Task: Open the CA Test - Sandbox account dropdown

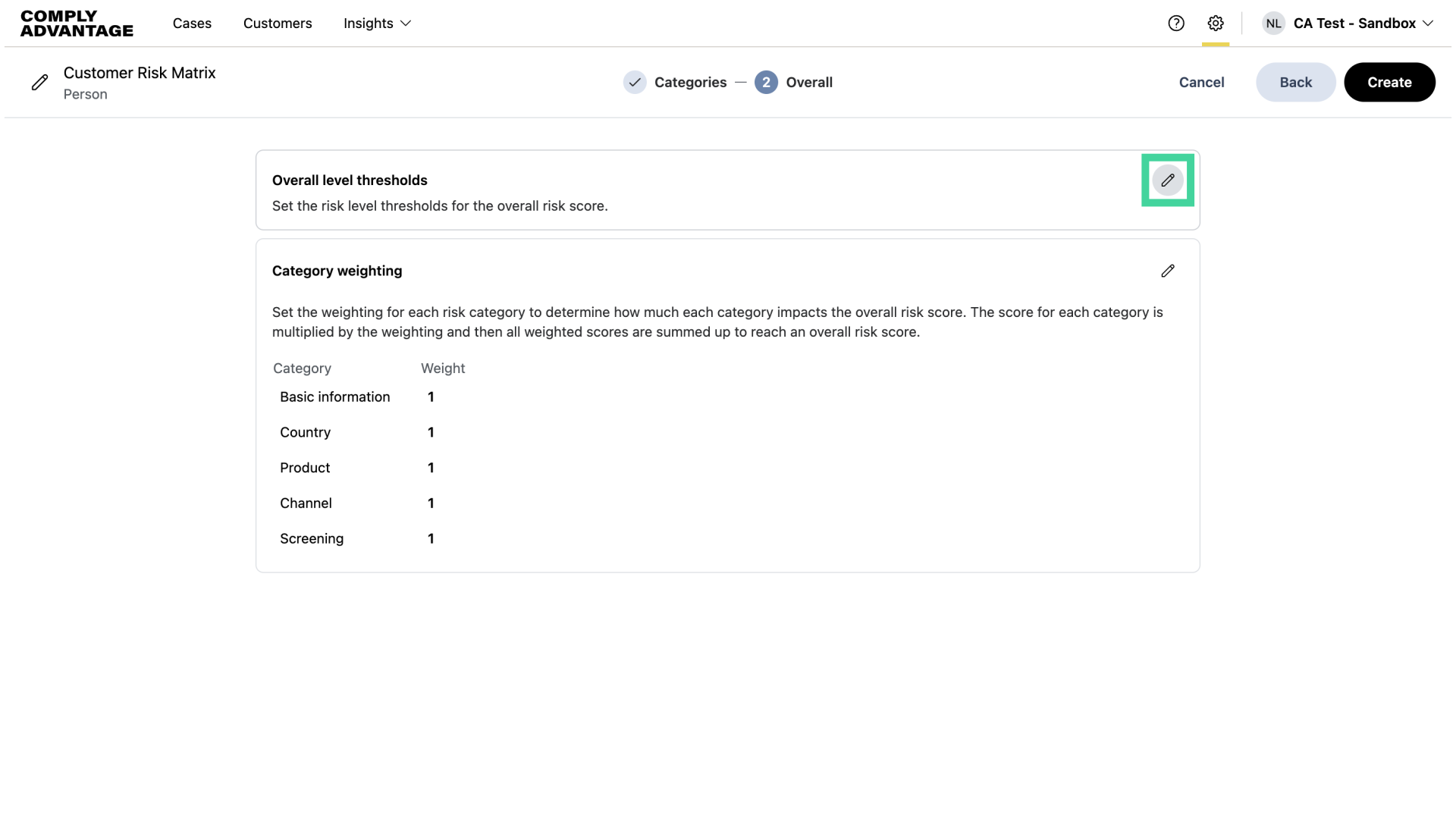Action: pos(1354,24)
